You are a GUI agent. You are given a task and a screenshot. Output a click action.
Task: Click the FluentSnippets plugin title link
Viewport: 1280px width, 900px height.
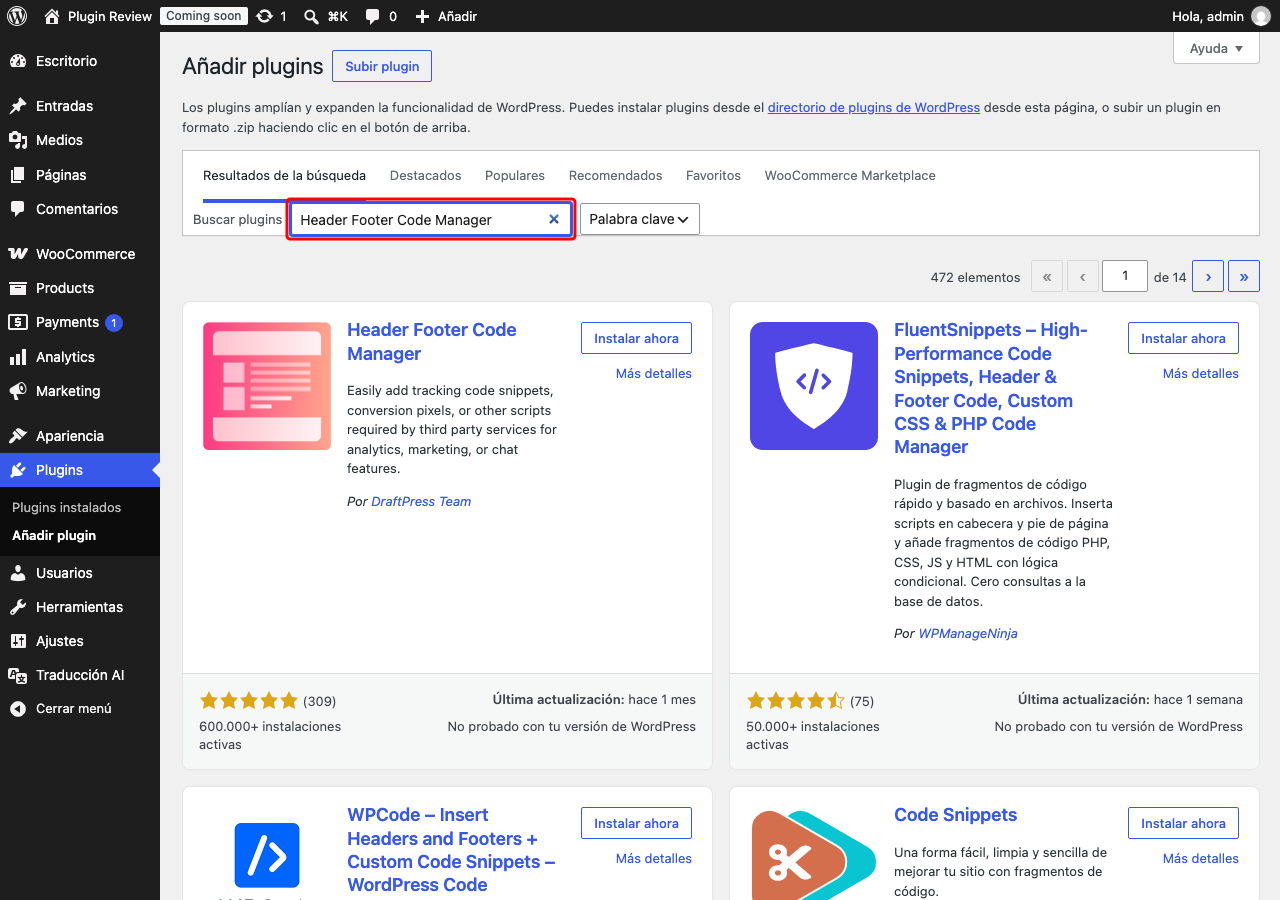[991, 388]
